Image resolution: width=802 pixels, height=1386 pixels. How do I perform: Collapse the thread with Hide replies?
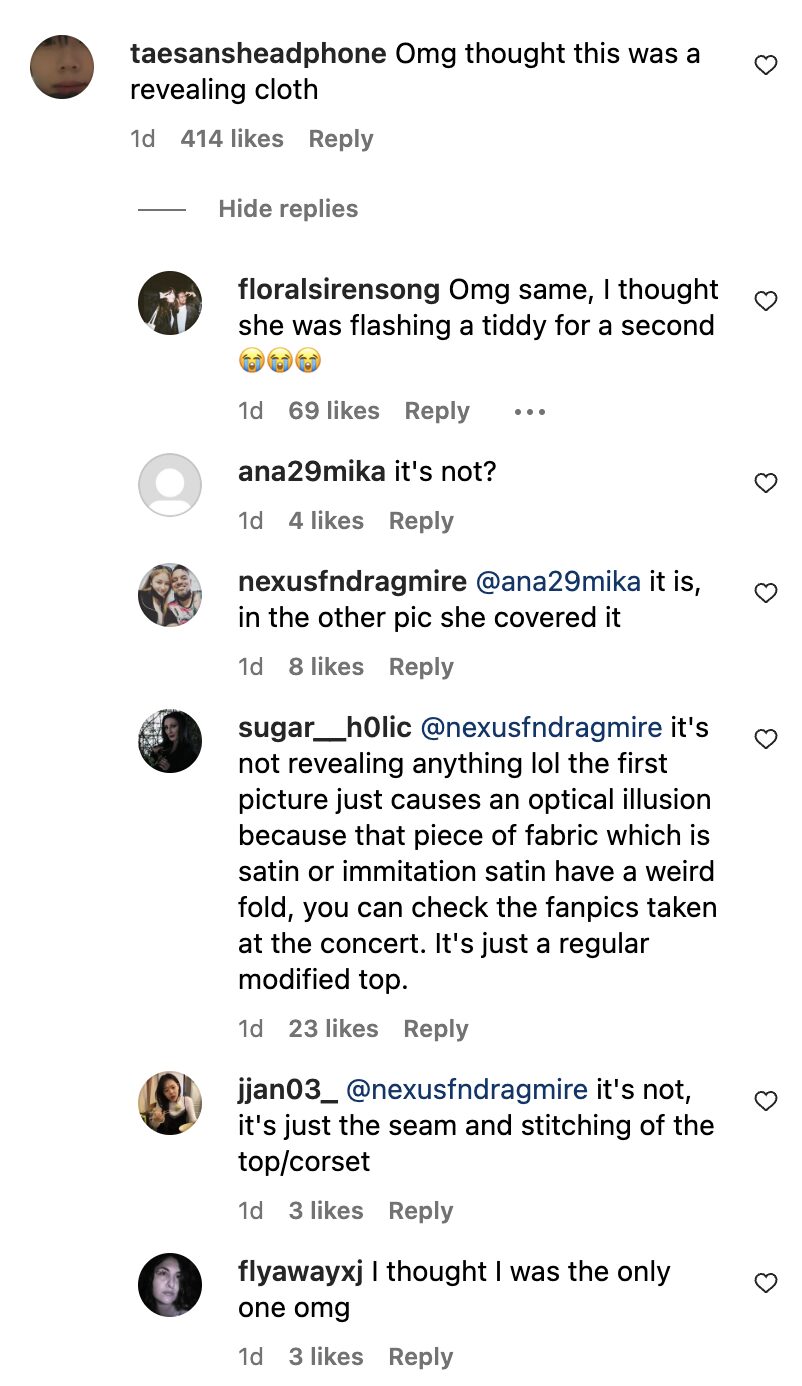tap(288, 209)
